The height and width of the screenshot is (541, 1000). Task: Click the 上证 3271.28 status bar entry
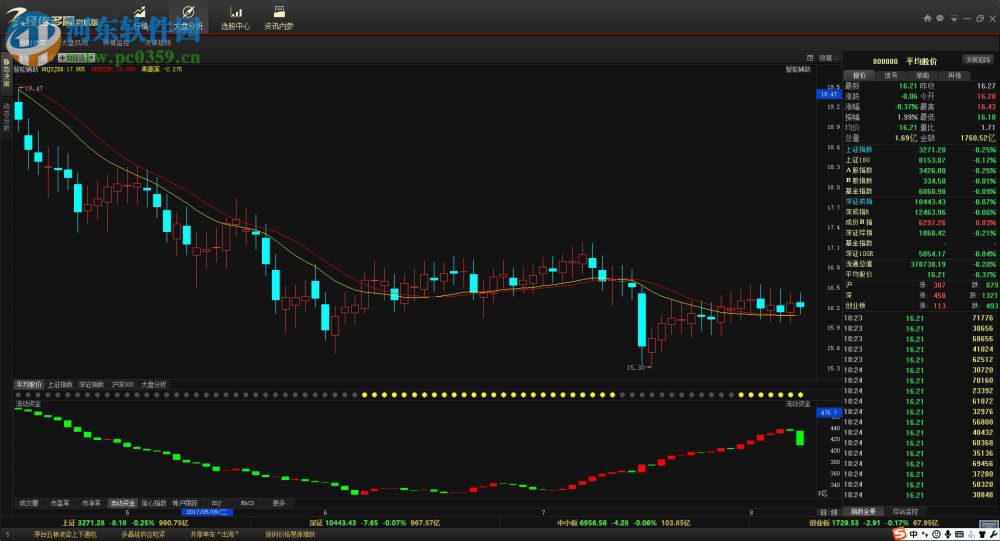(125, 522)
